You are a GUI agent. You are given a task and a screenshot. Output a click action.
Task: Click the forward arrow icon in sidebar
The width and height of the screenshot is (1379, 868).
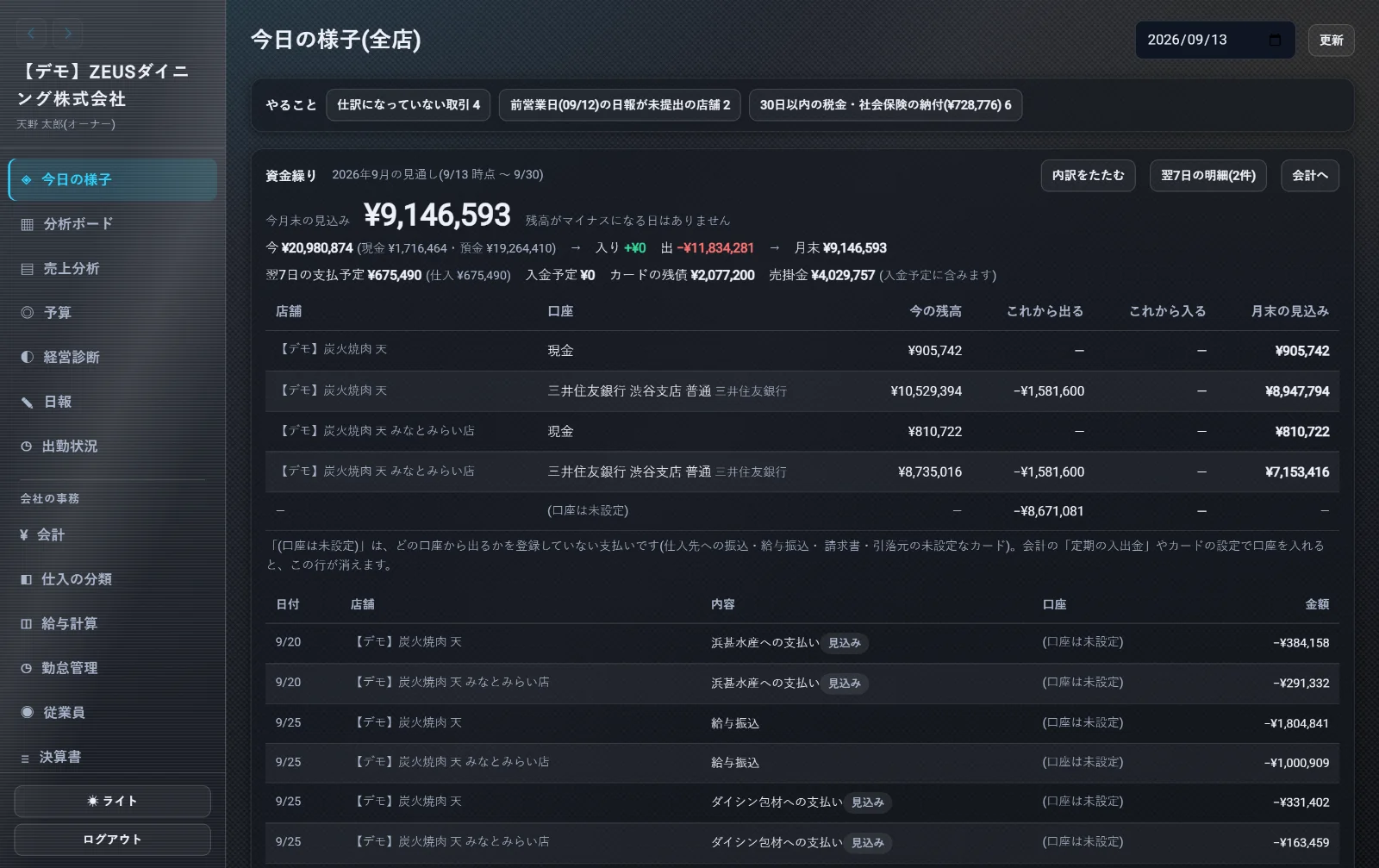(x=68, y=34)
